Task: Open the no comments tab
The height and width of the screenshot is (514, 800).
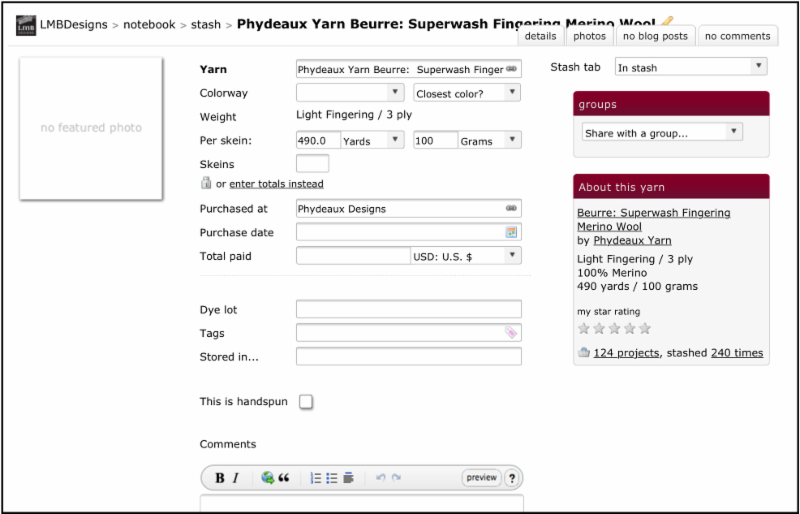Action: point(737,36)
